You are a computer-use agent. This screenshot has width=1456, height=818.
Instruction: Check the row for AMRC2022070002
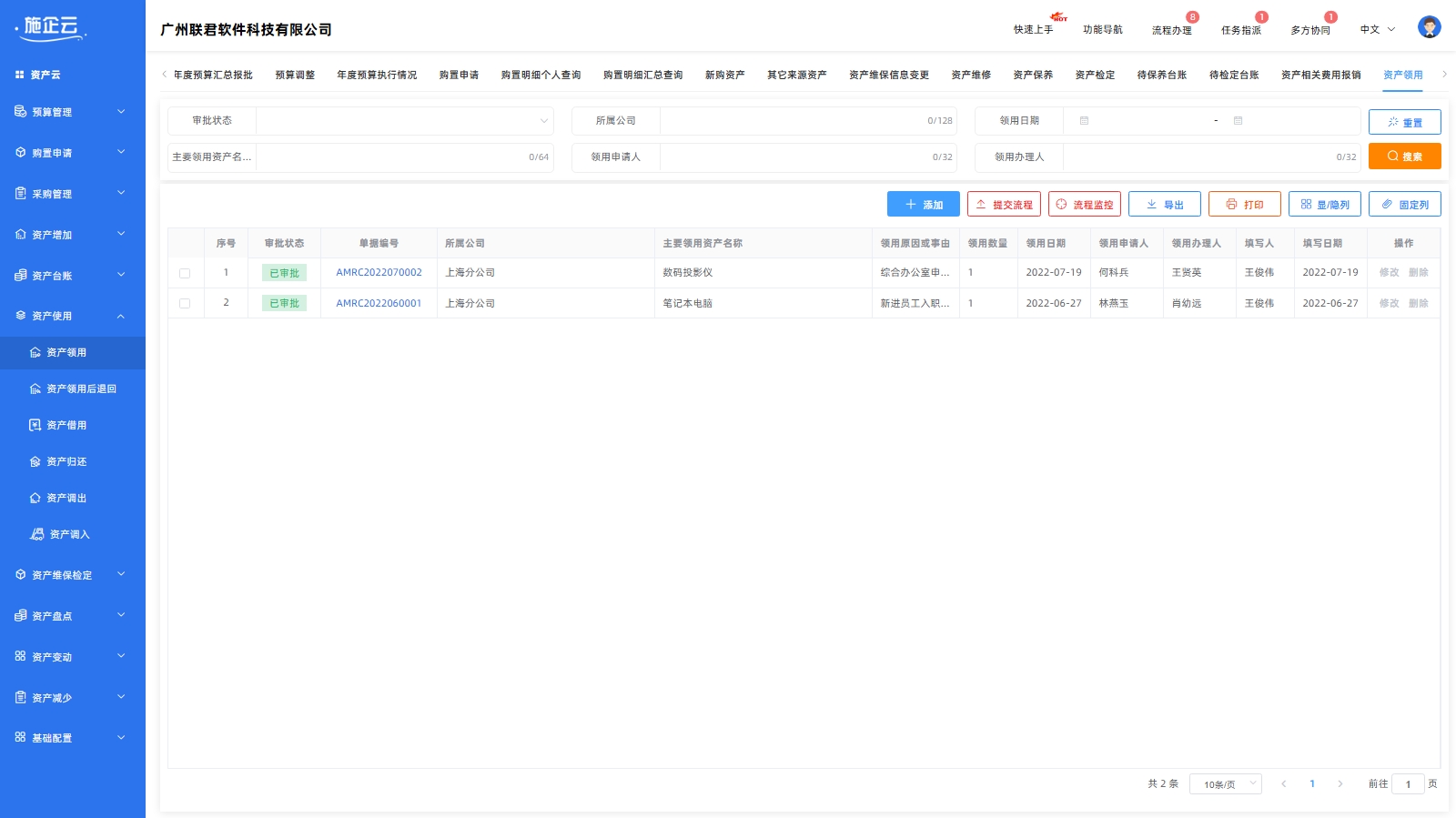(x=185, y=273)
